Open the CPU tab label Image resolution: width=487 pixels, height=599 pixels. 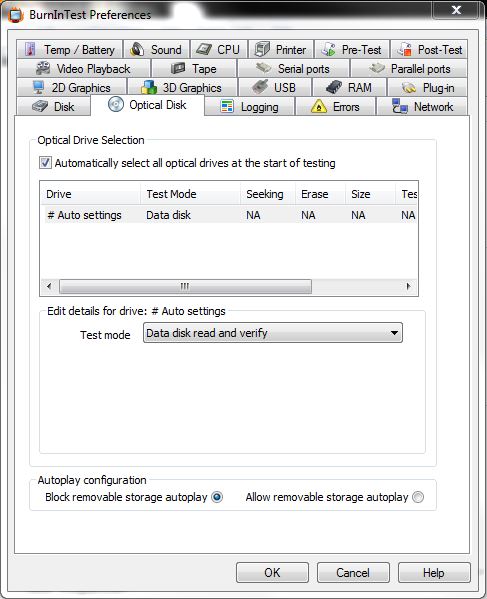click(228, 50)
